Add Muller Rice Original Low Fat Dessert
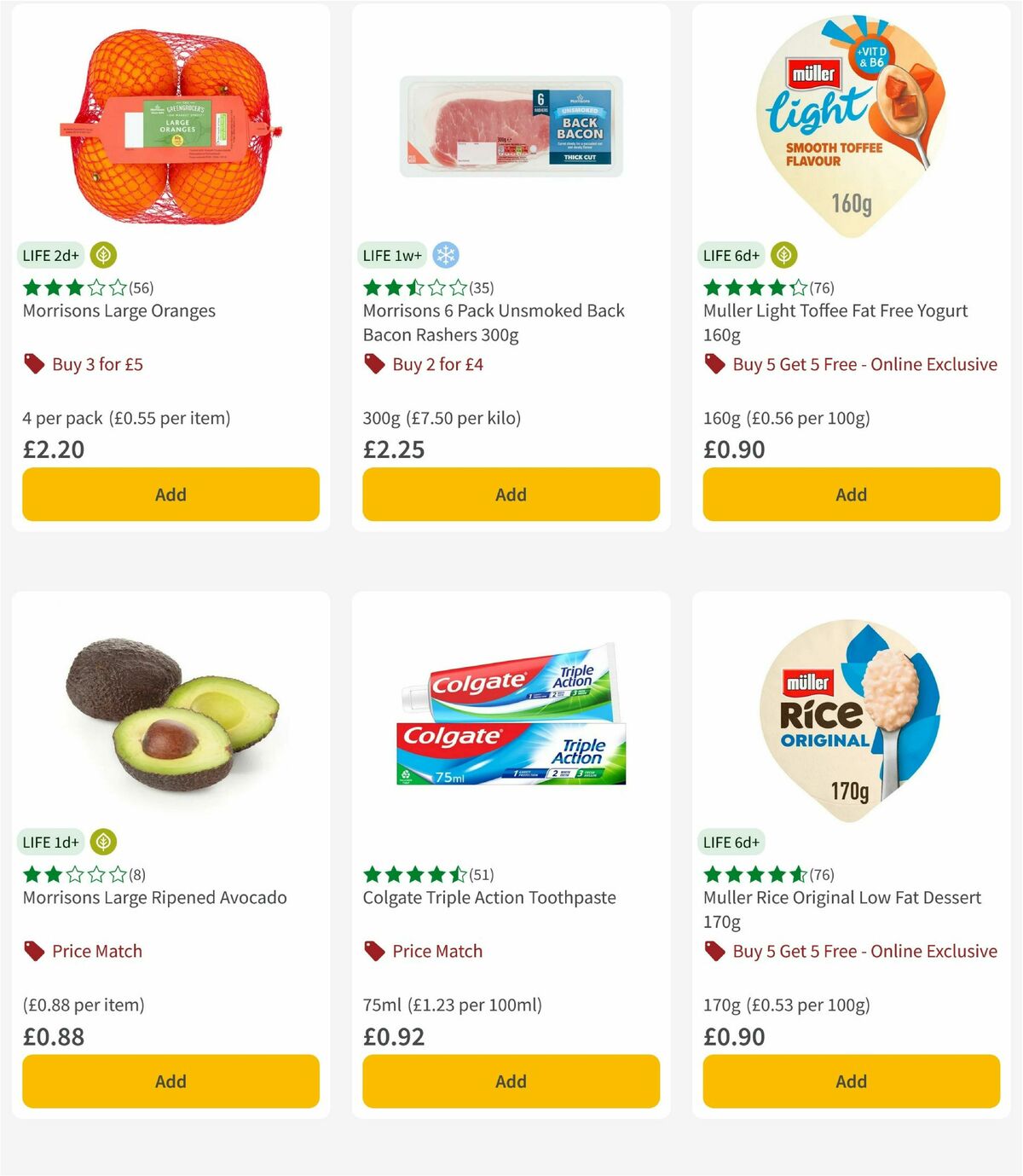Image resolution: width=1023 pixels, height=1176 pixels. (x=850, y=1080)
